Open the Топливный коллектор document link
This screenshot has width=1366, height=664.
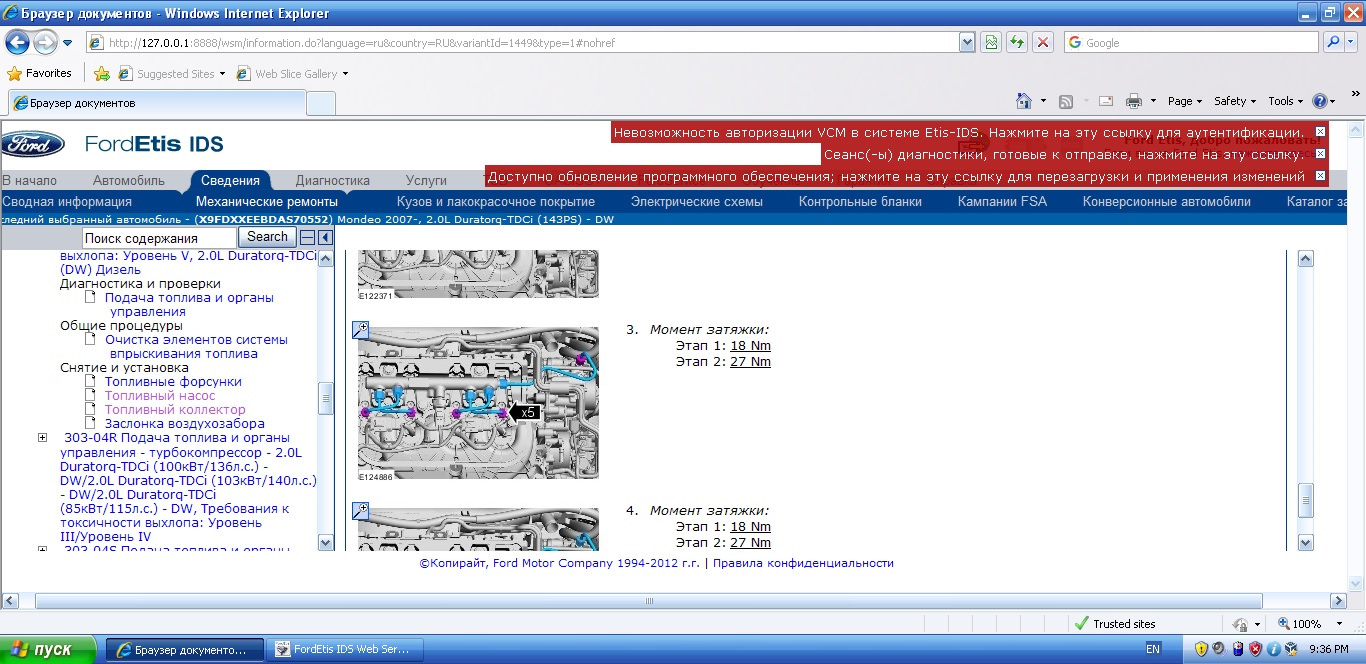pos(175,409)
